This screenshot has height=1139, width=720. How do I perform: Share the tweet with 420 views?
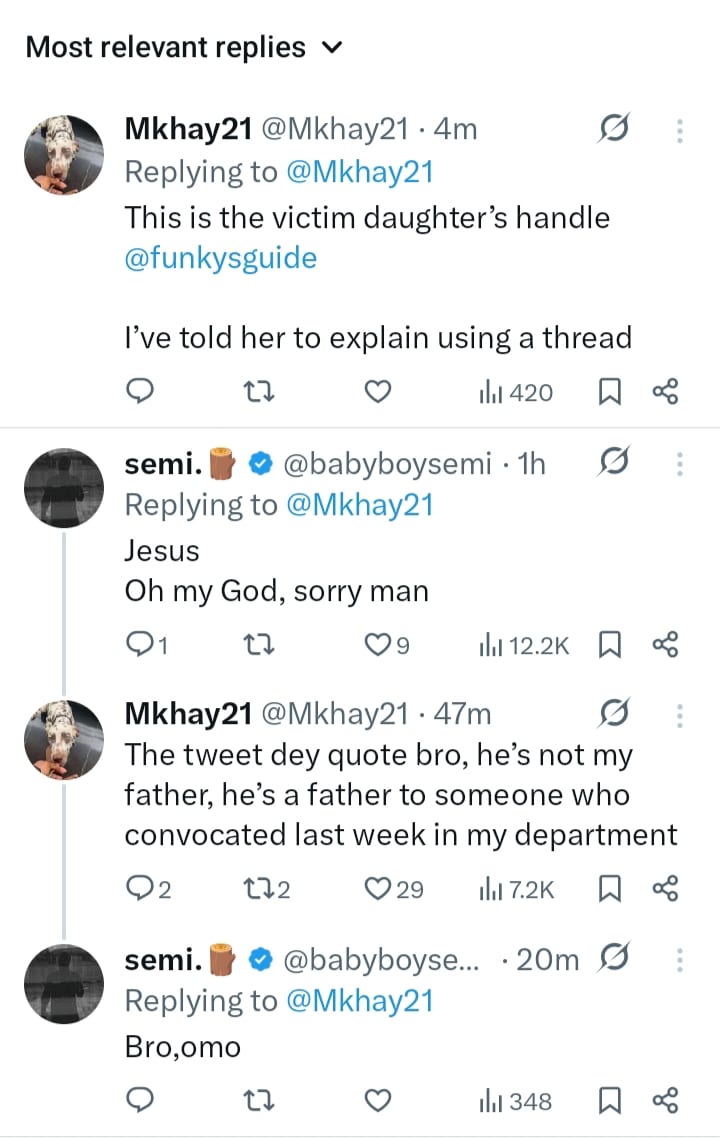(665, 393)
